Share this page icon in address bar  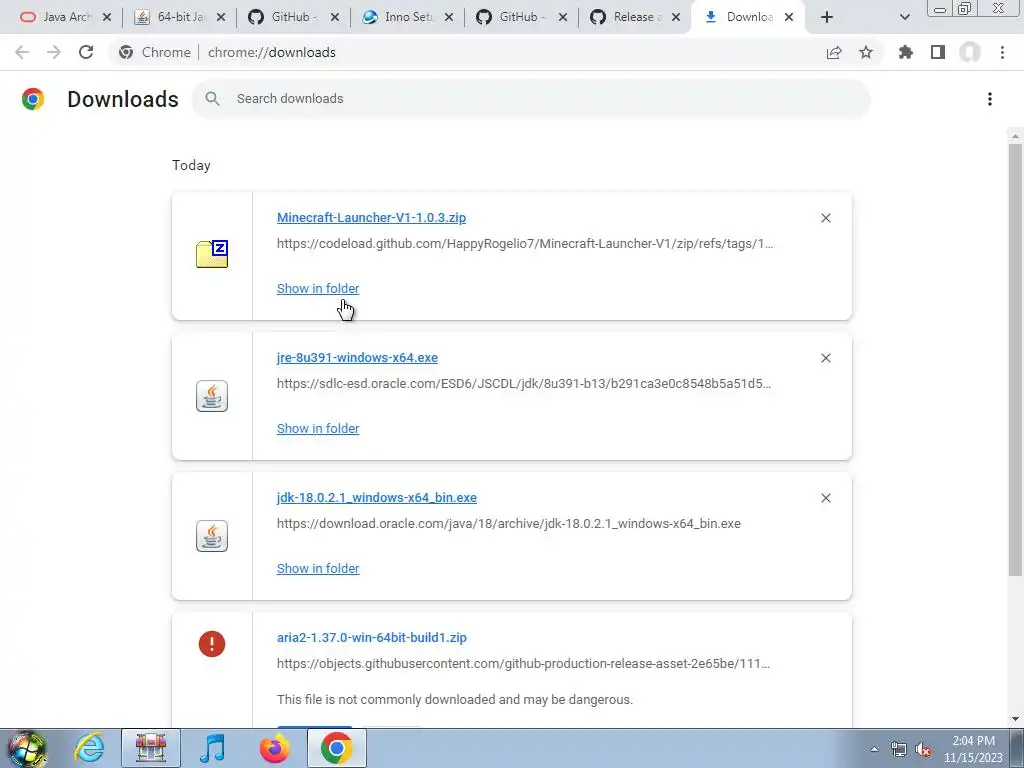pos(834,53)
